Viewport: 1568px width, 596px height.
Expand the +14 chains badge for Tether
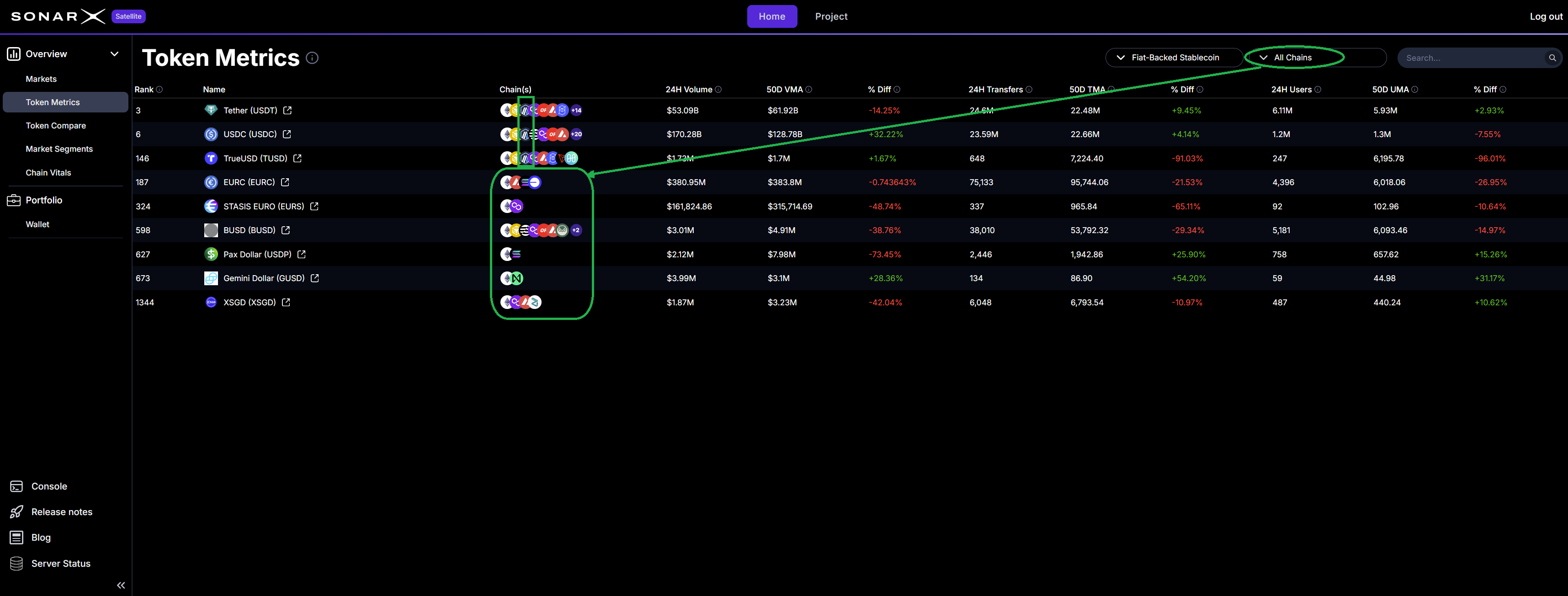(x=576, y=110)
